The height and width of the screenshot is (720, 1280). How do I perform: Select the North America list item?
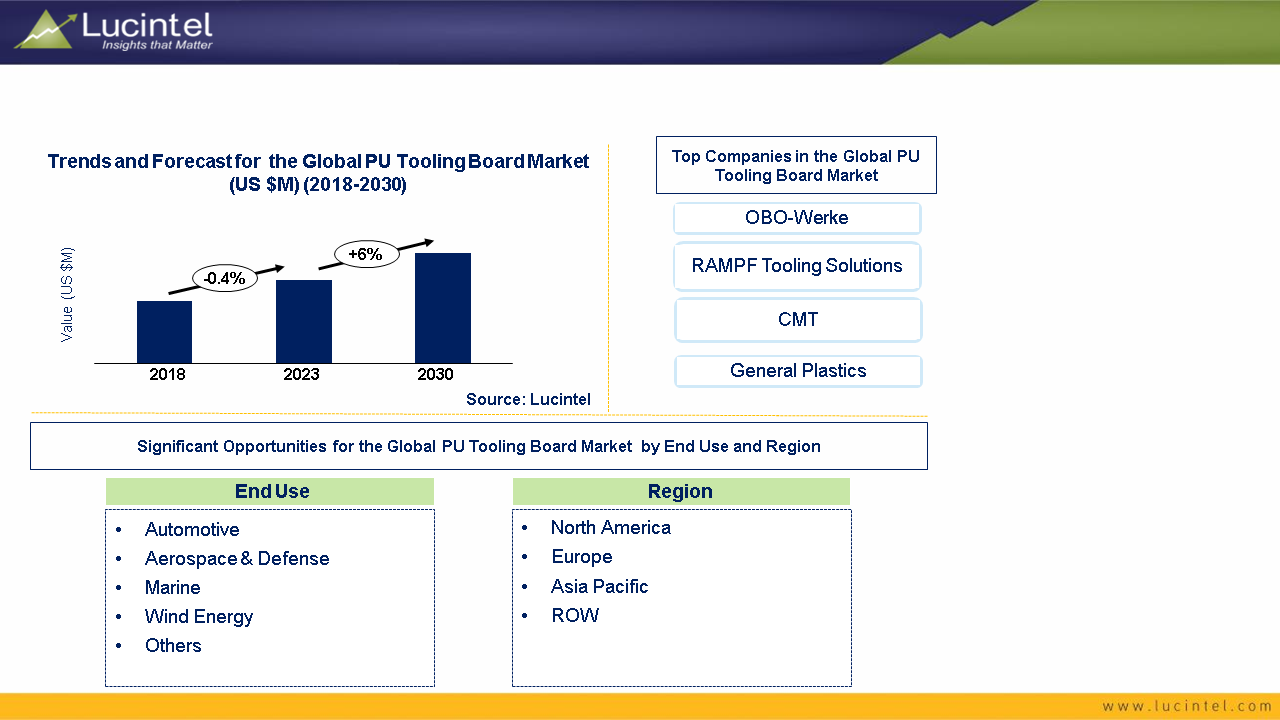coord(611,528)
